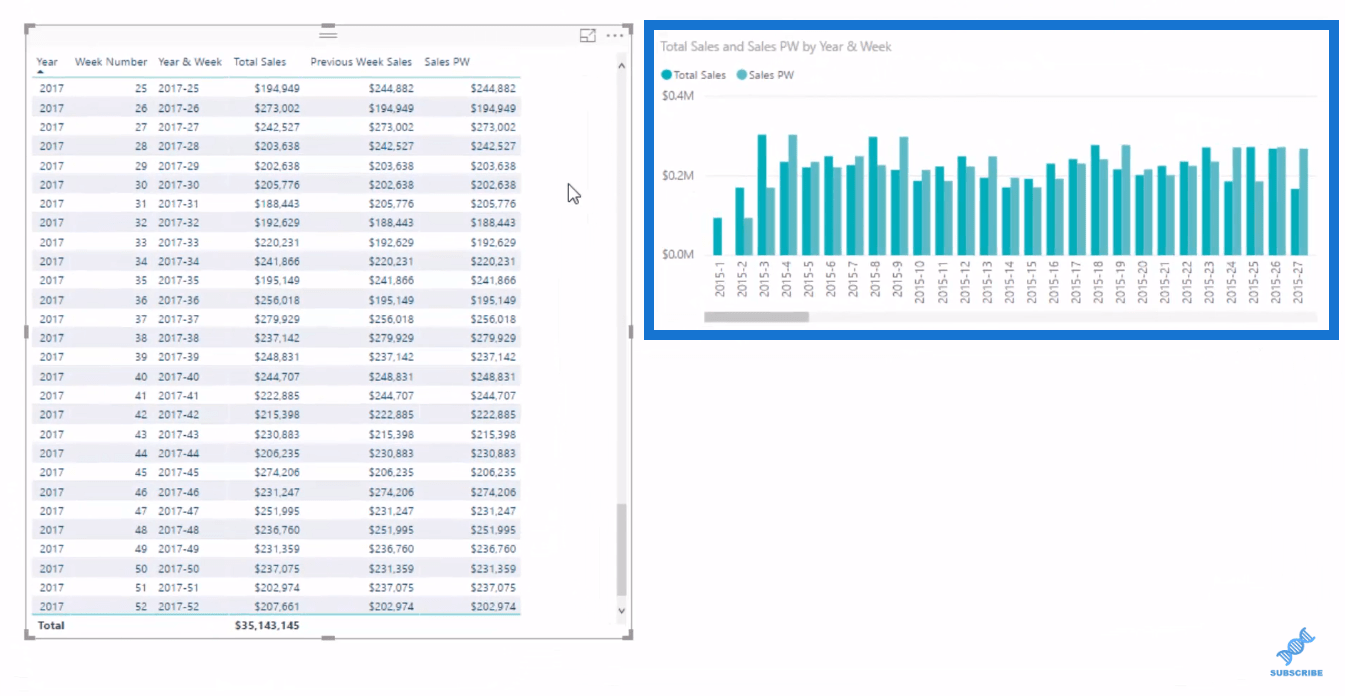This screenshot has width=1345, height=696.
Task: Click Total Sales $231,359 in row 2017-49
Action: tap(278, 549)
